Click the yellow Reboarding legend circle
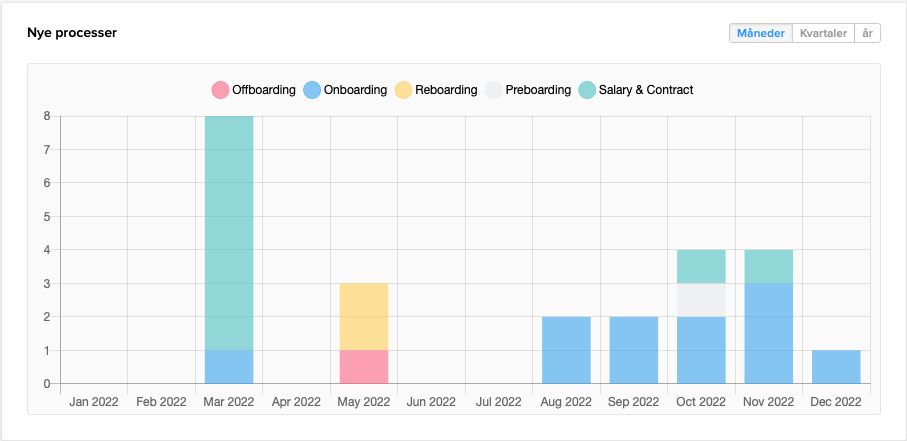Image resolution: width=907 pixels, height=441 pixels. (404, 90)
